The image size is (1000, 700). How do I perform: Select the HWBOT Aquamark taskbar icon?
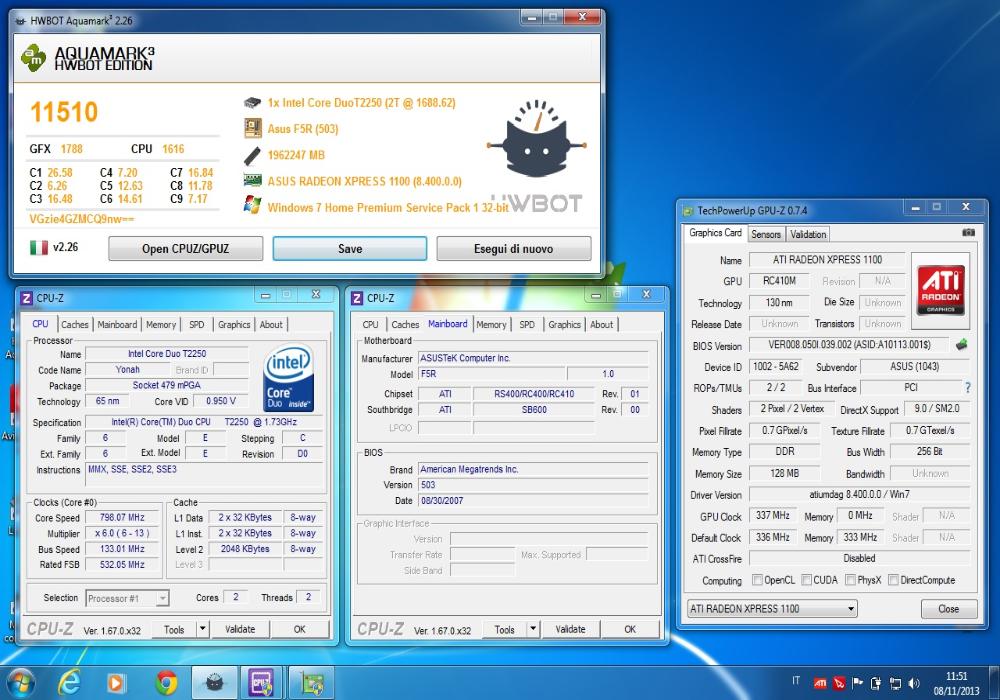(x=214, y=683)
